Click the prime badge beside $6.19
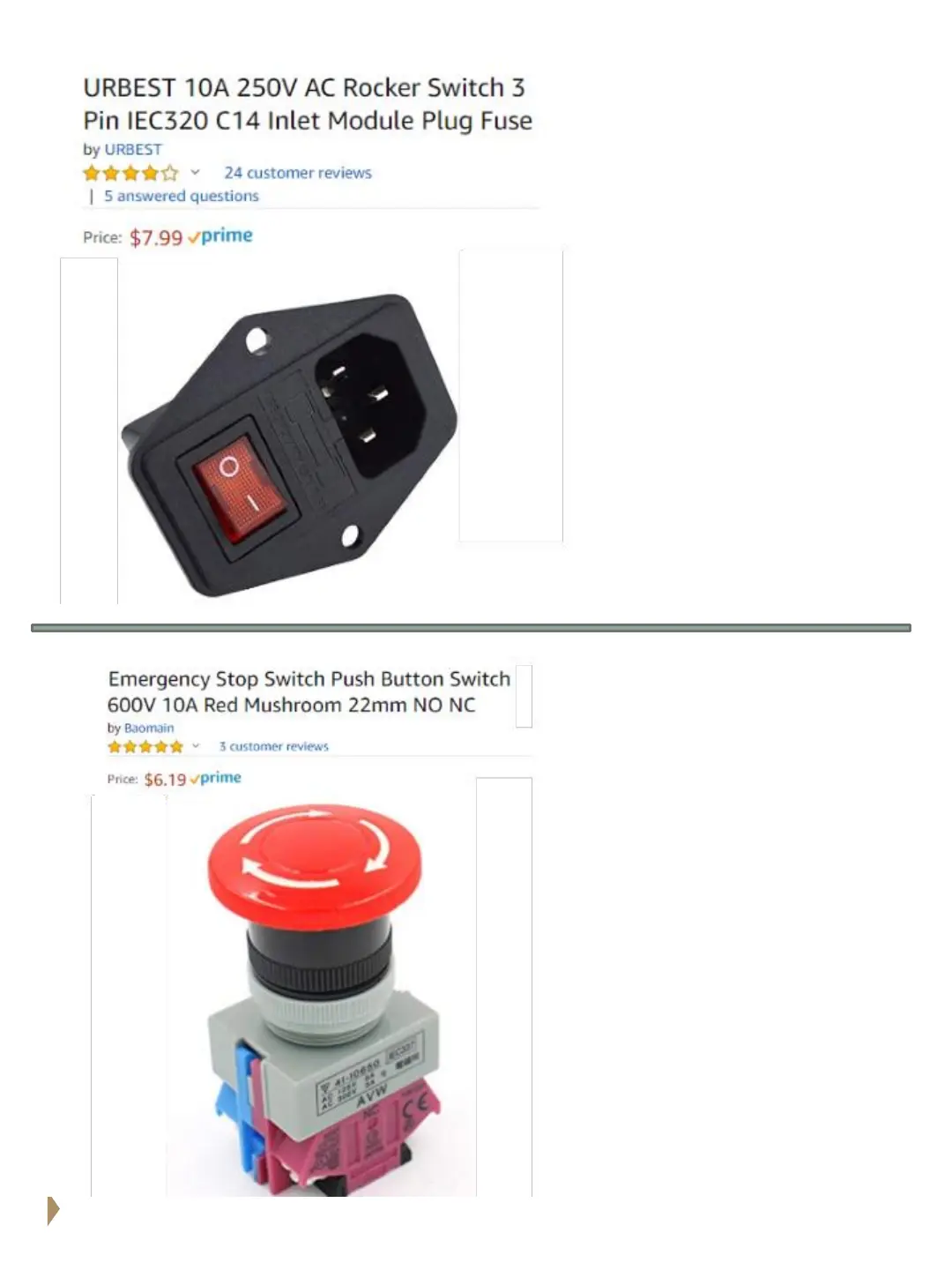The height and width of the screenshot is (1270, 952). (x=215, y=778)
